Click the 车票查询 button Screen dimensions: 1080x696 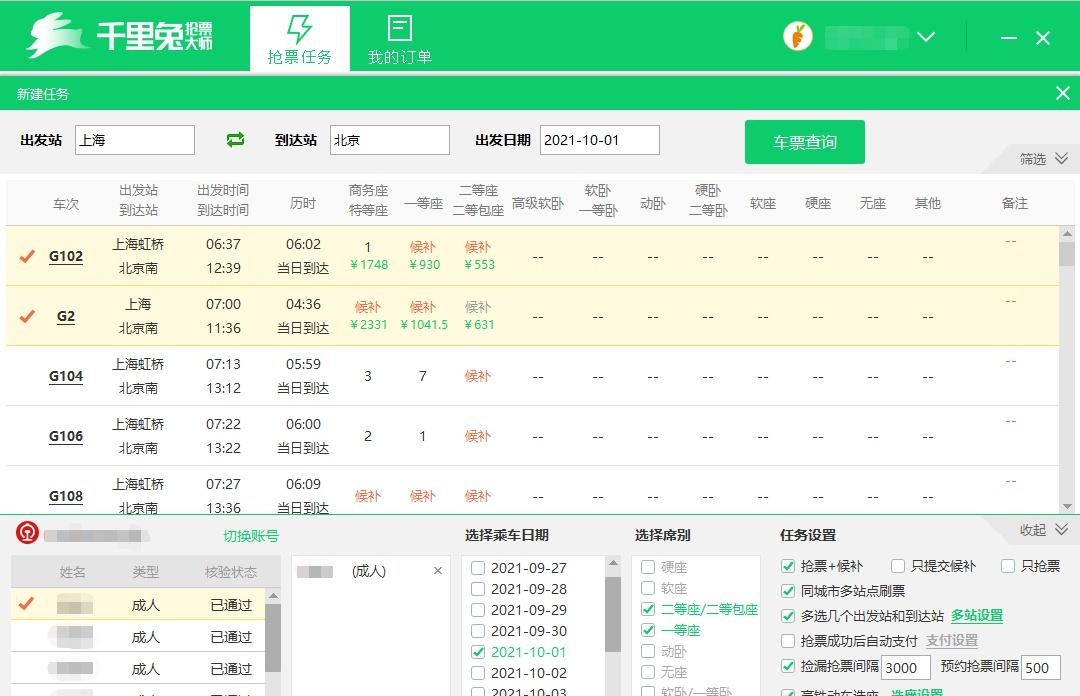click(804, 142)
